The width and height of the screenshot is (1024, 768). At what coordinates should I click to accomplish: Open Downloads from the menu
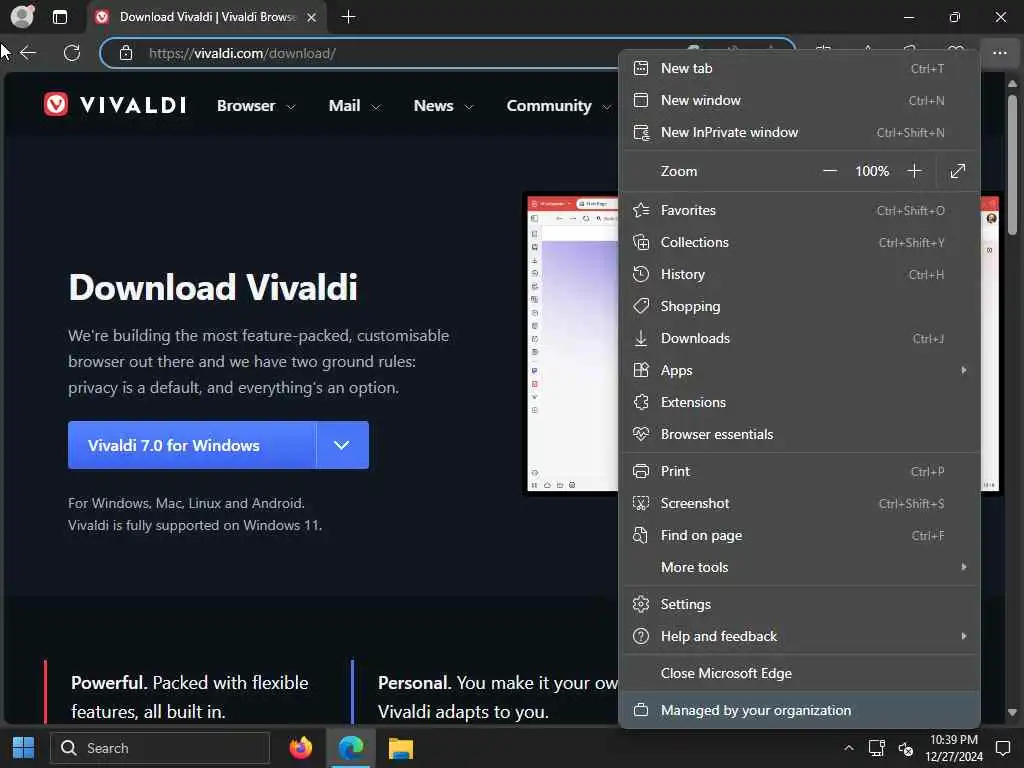click(x=800, y=338)
